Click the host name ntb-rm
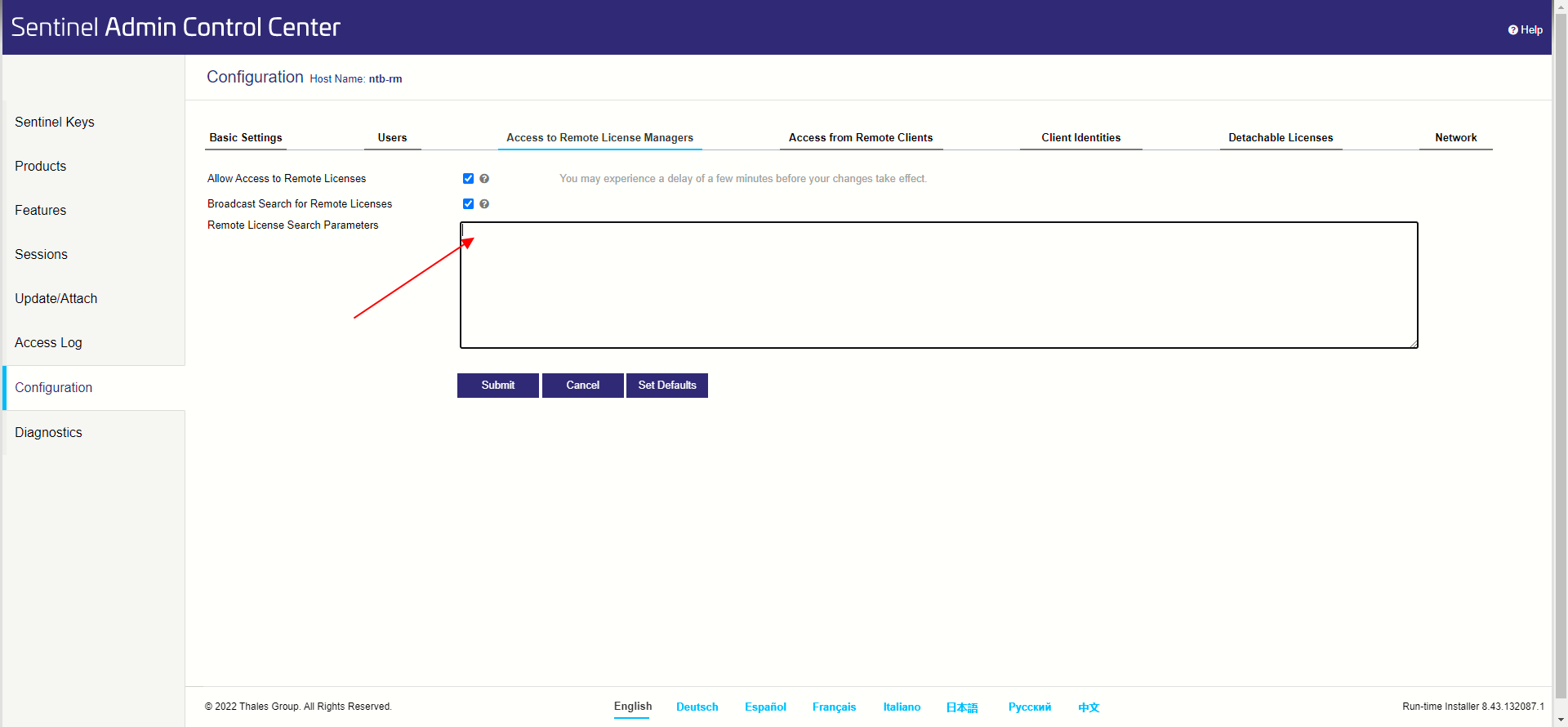Viewport: 1568px width, 727px height. [385, 79]
